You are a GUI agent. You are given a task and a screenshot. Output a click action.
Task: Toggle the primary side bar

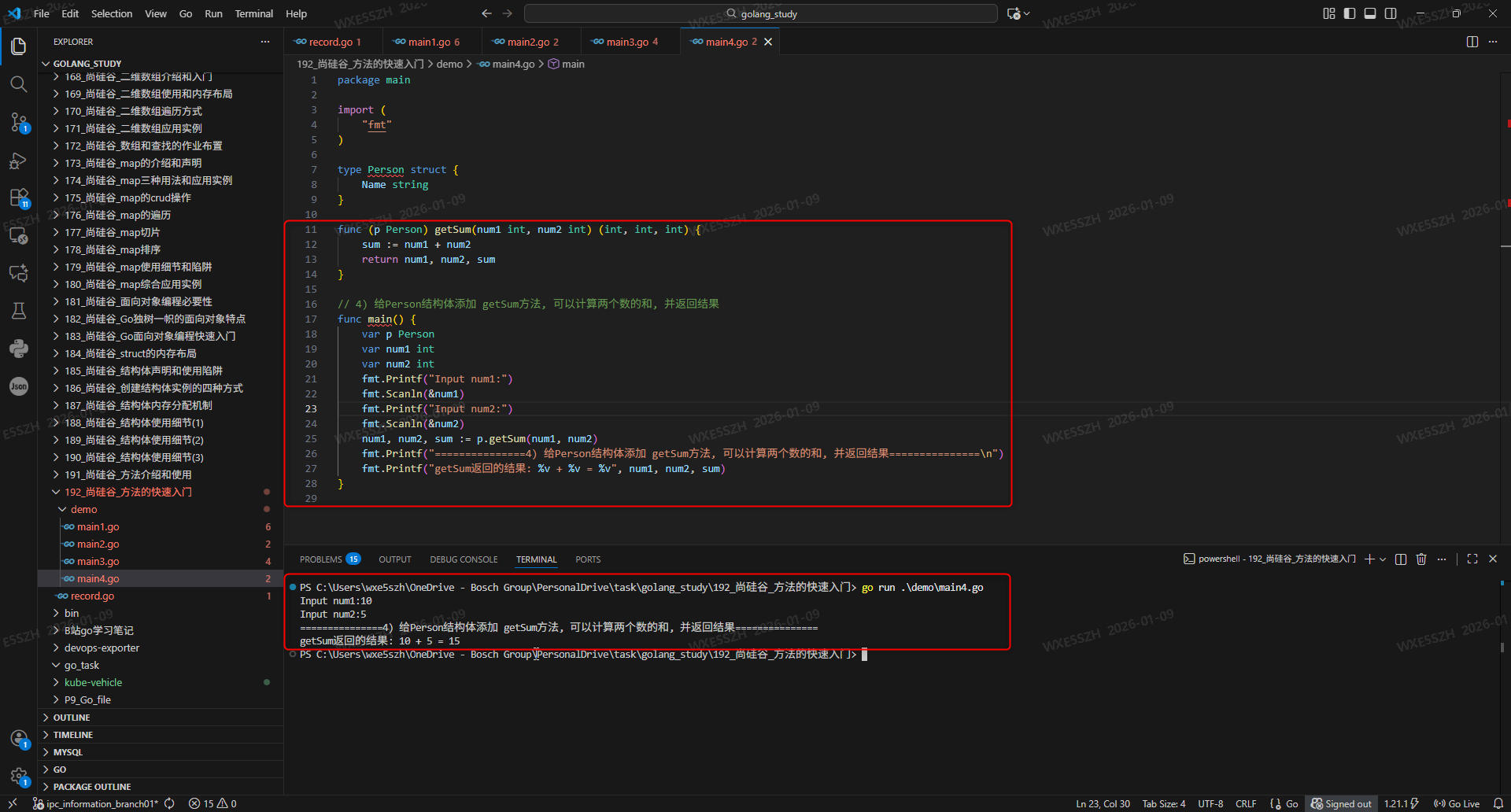tap(1350, 13)
